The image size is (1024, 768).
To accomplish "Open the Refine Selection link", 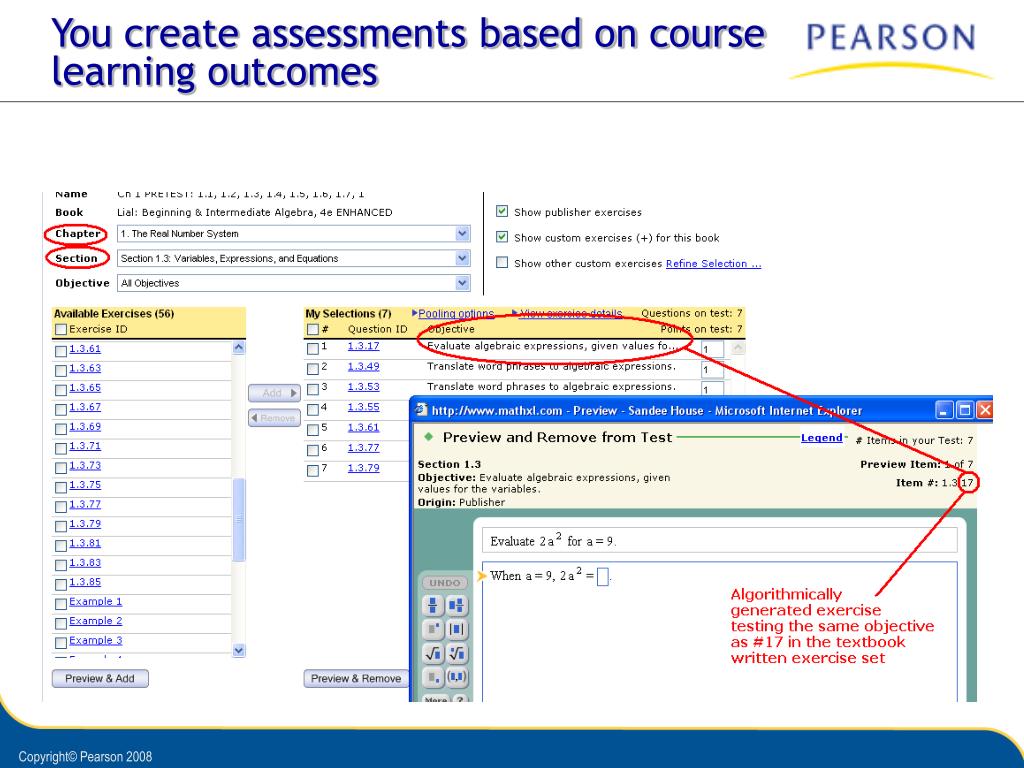I will coord(713,263).
